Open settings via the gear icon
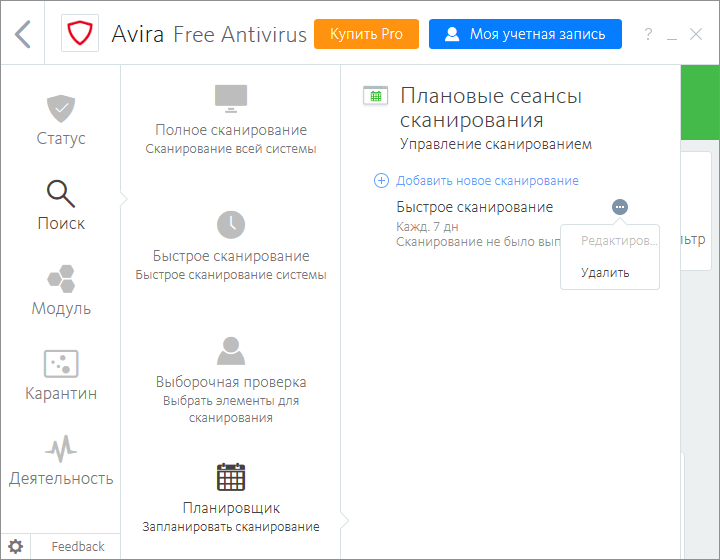This screenshot has width=720, height=560. (16, 547)
